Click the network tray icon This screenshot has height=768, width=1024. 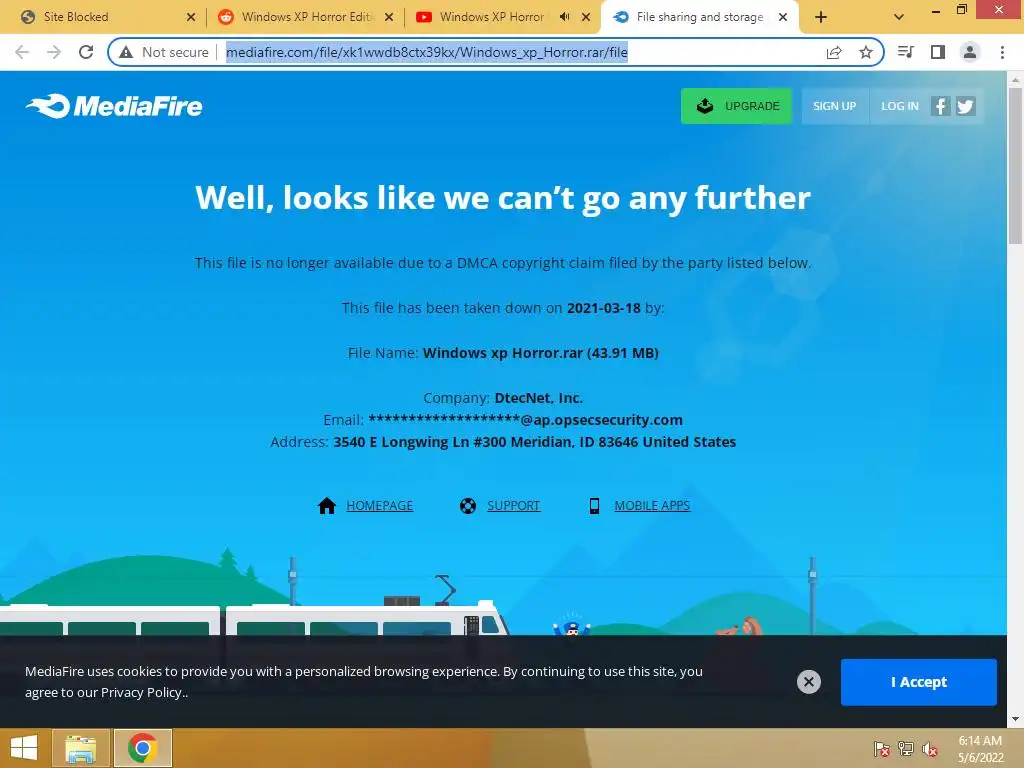[906, 749]
